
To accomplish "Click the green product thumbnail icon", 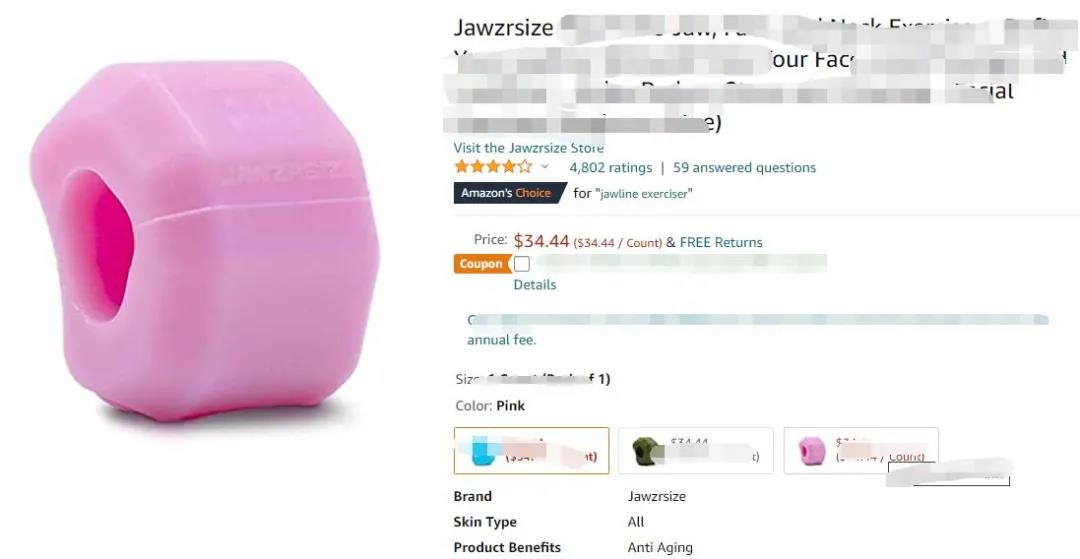I will pos(646,452).
